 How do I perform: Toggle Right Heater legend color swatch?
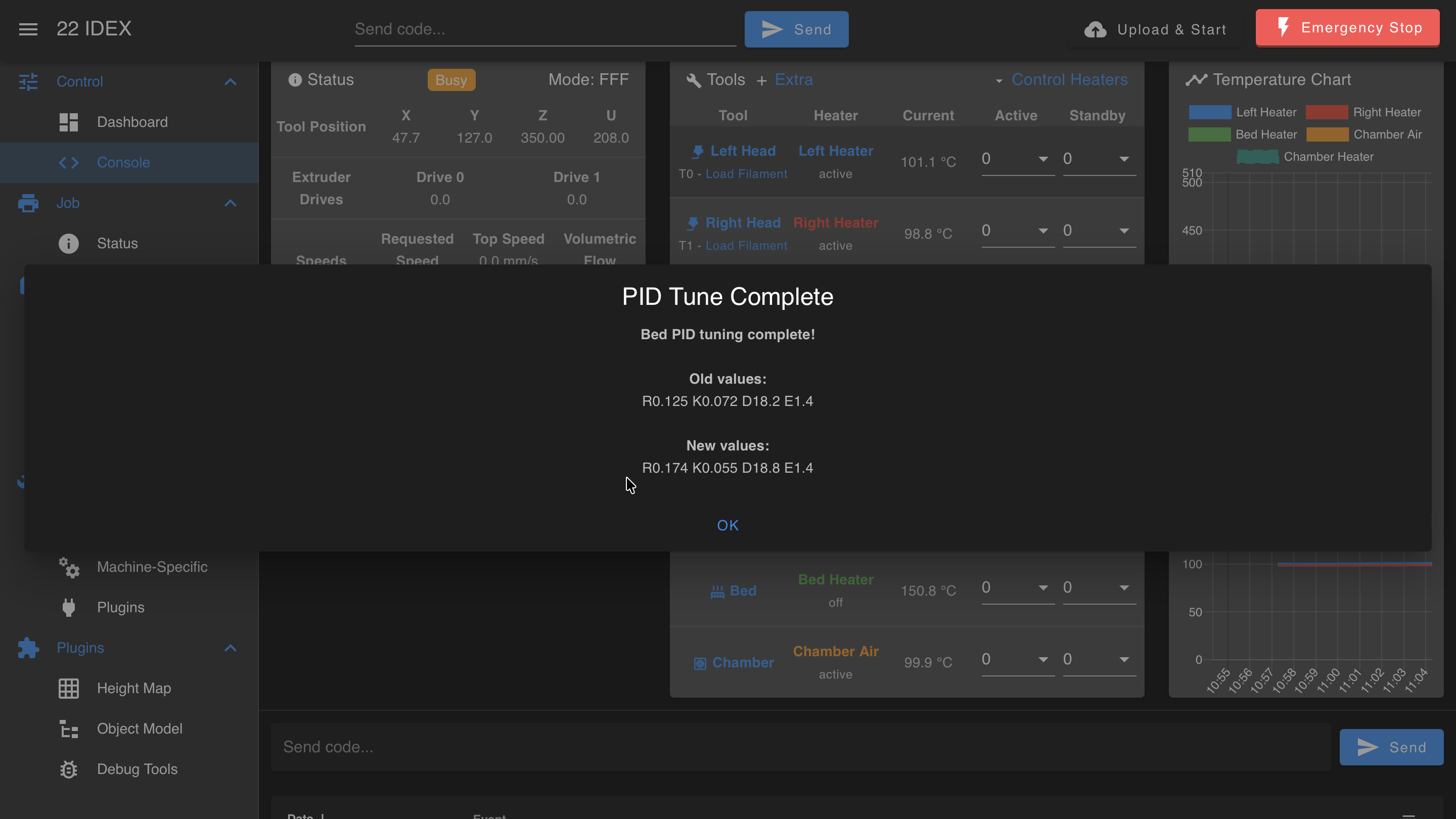[x=1327, y=112]
